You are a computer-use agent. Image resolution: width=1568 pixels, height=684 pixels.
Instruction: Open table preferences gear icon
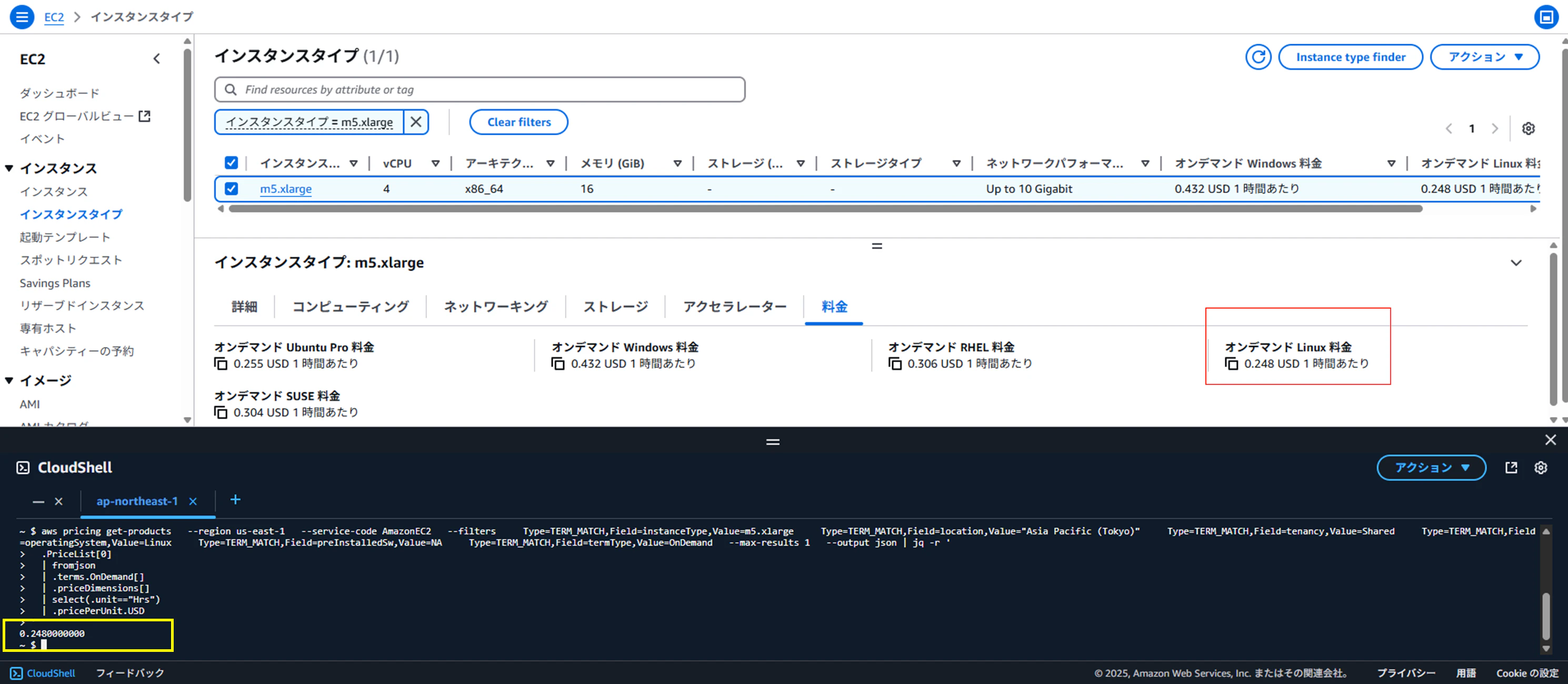(1528, 128)
